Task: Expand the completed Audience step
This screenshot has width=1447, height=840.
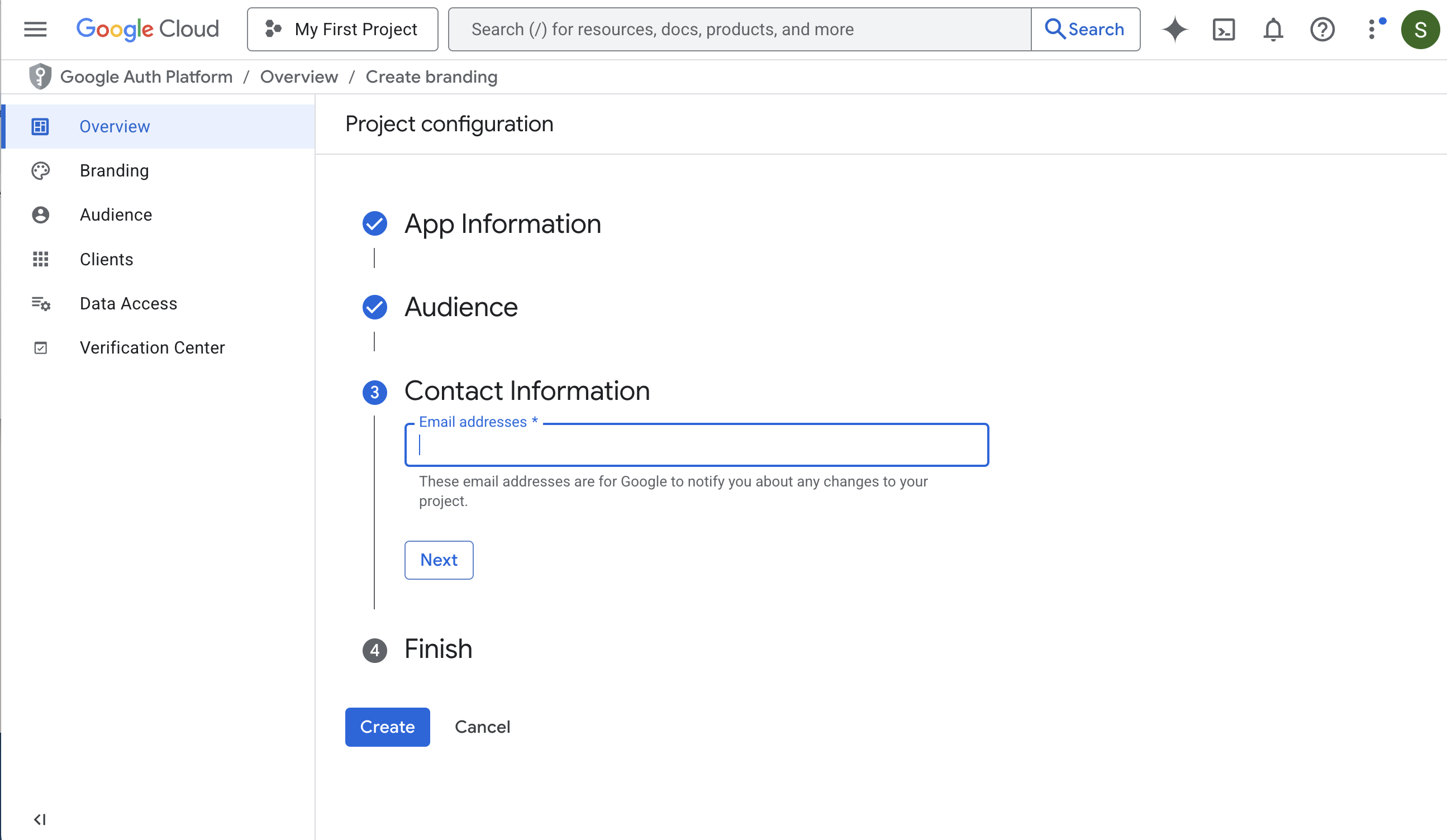Action: 460,307
